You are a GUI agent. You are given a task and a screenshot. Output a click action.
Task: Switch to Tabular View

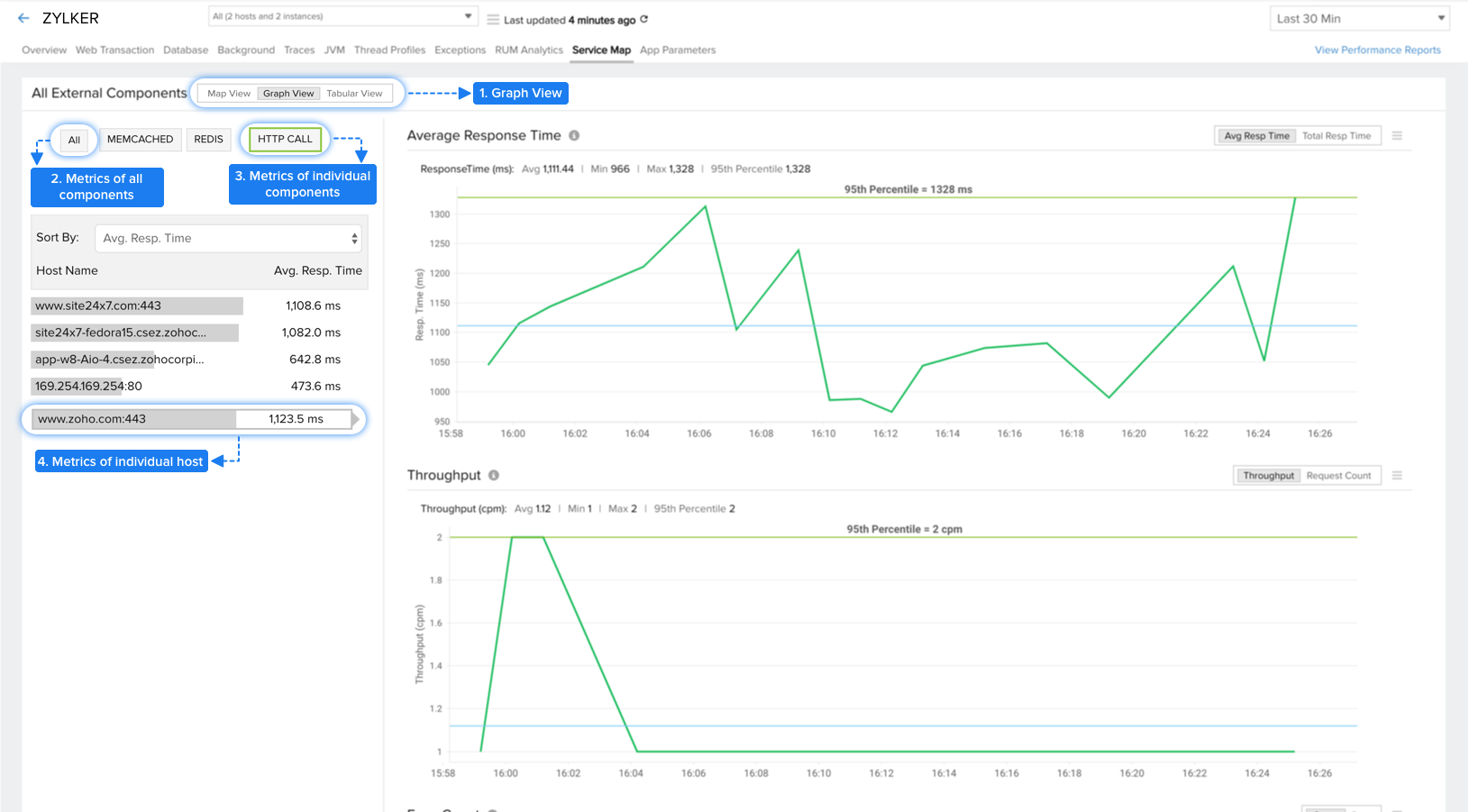[x=354, y=94]
